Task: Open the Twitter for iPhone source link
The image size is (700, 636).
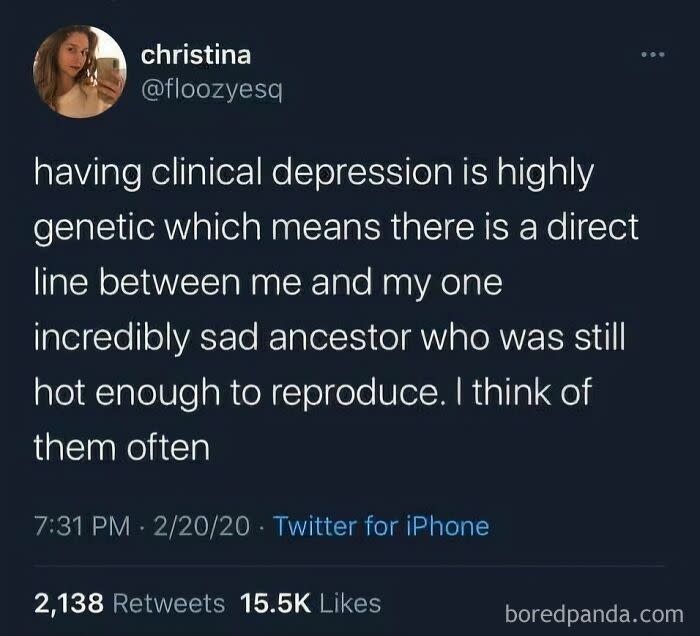Action: [x=381, y=525]
